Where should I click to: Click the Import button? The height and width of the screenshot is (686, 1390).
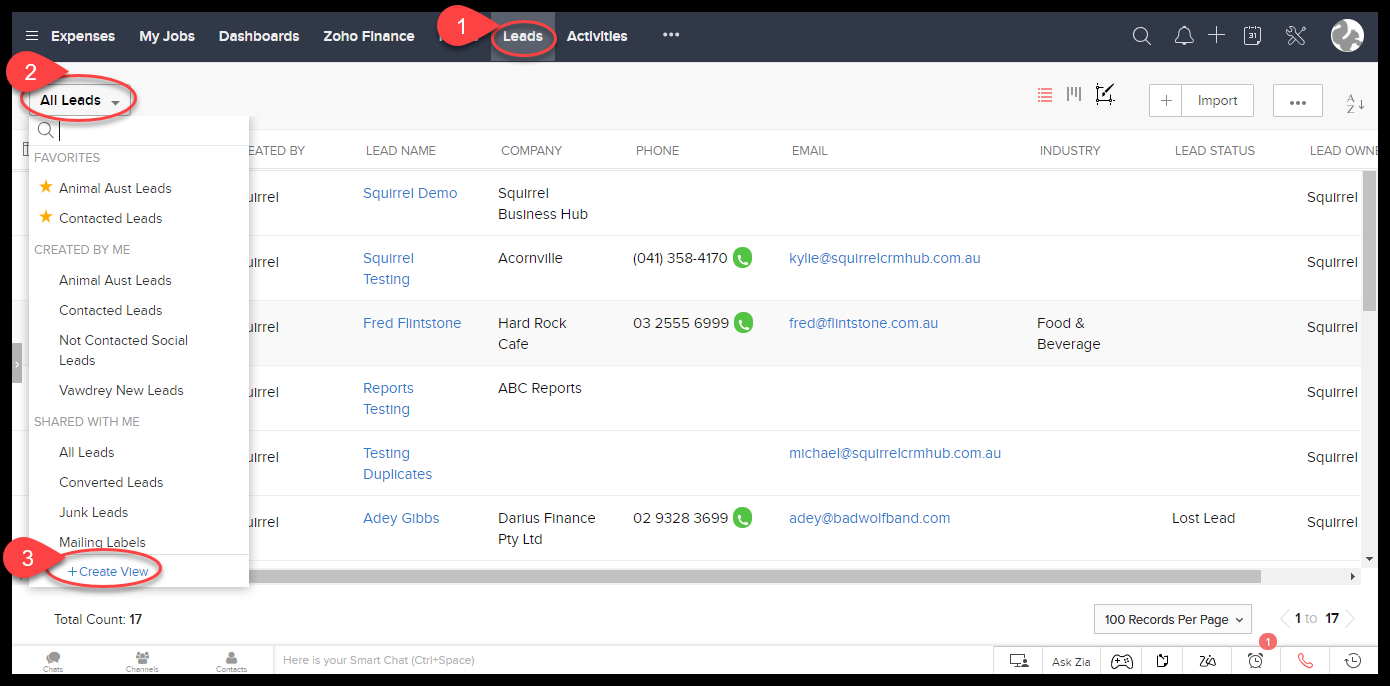1218,101
